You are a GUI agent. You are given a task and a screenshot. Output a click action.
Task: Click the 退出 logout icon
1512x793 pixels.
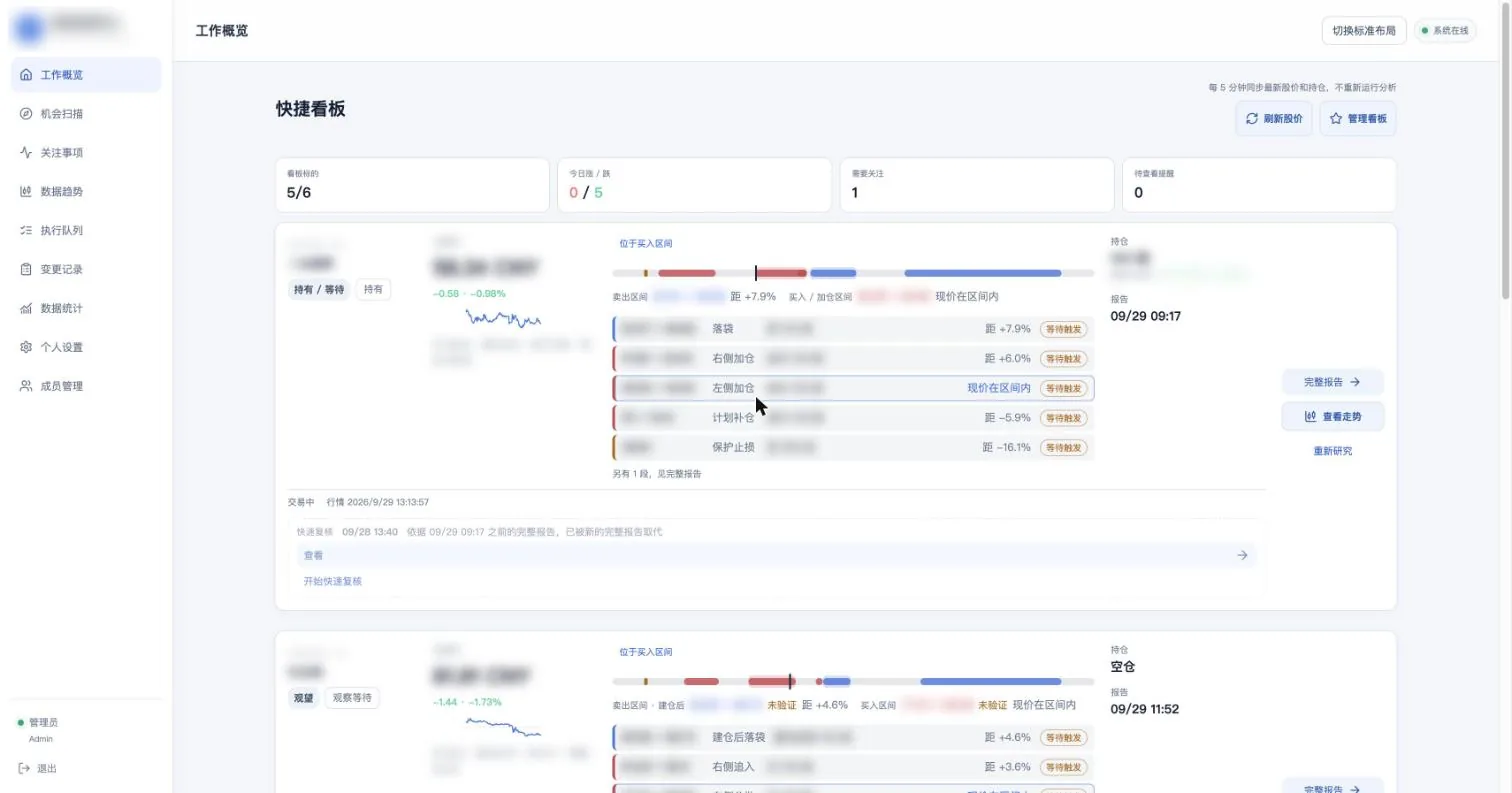coord(24,769)
